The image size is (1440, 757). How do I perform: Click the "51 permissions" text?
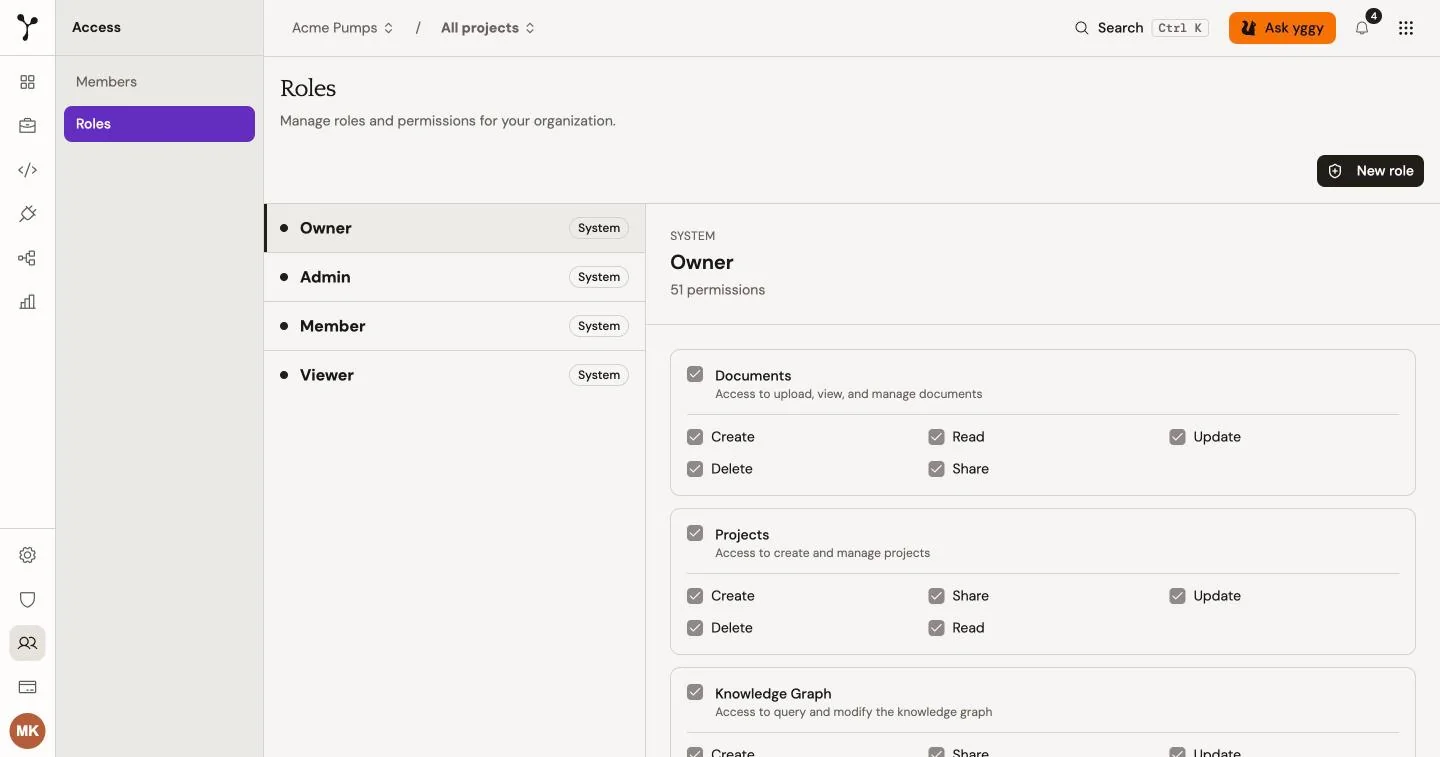(x=717, y=290)
